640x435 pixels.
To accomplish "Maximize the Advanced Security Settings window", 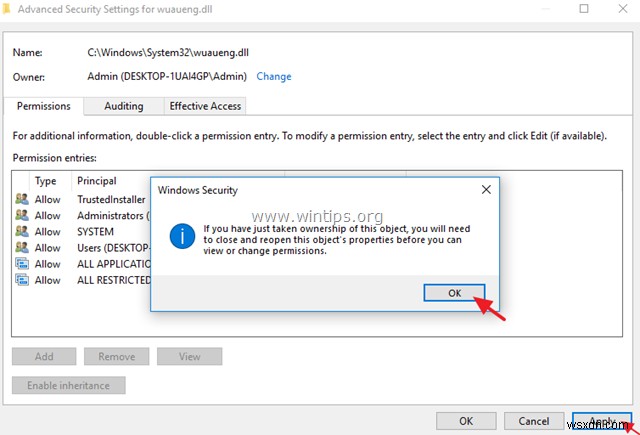I will [x=584, y=9].
